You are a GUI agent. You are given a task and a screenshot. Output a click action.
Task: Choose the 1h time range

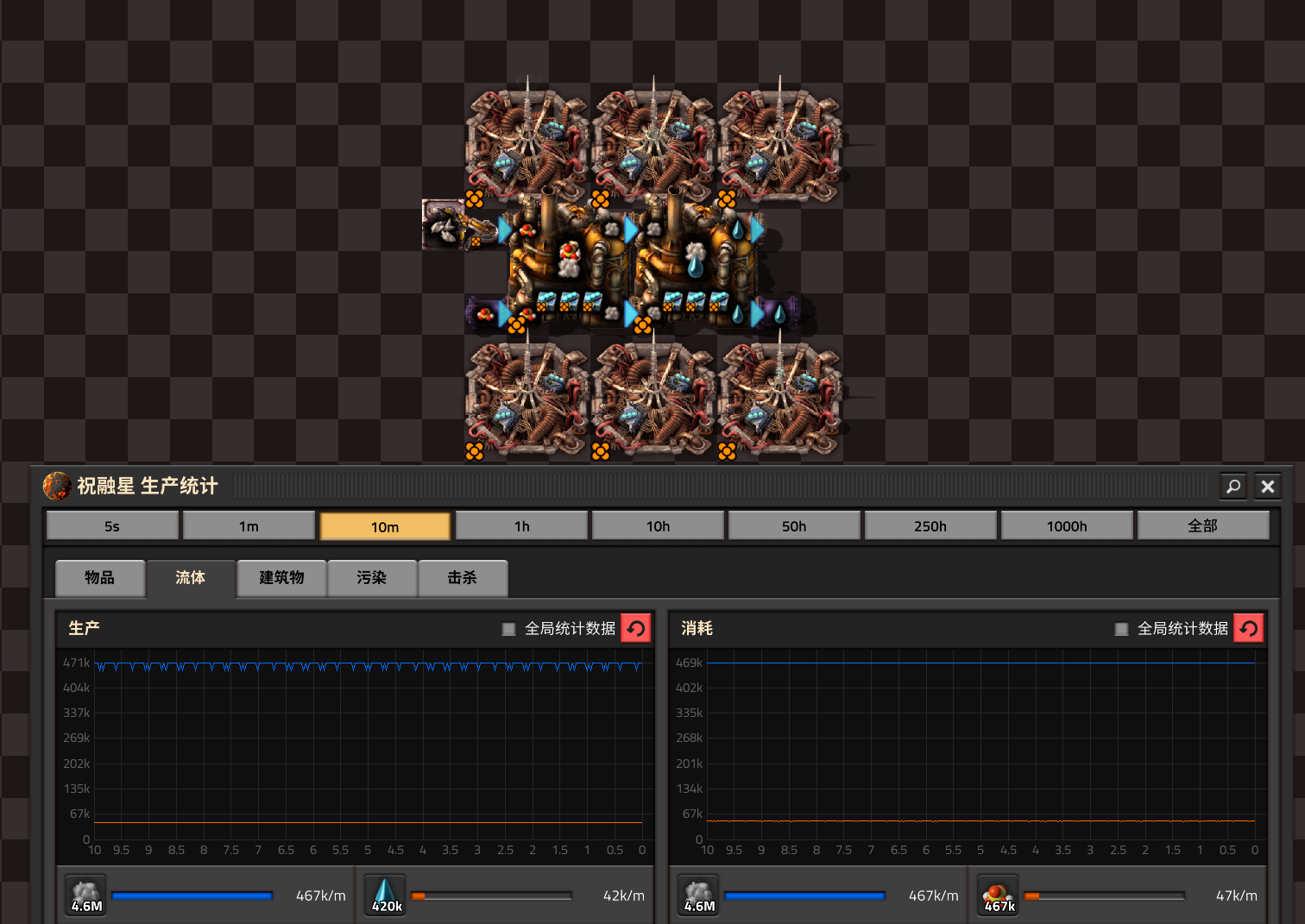[521, 525]
